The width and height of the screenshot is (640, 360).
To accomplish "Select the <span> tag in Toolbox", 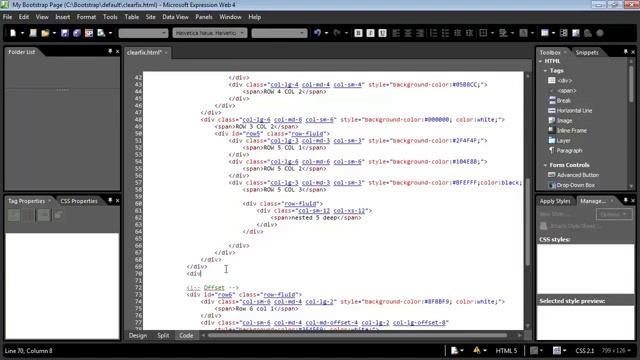I will click(x=562, y=91).
